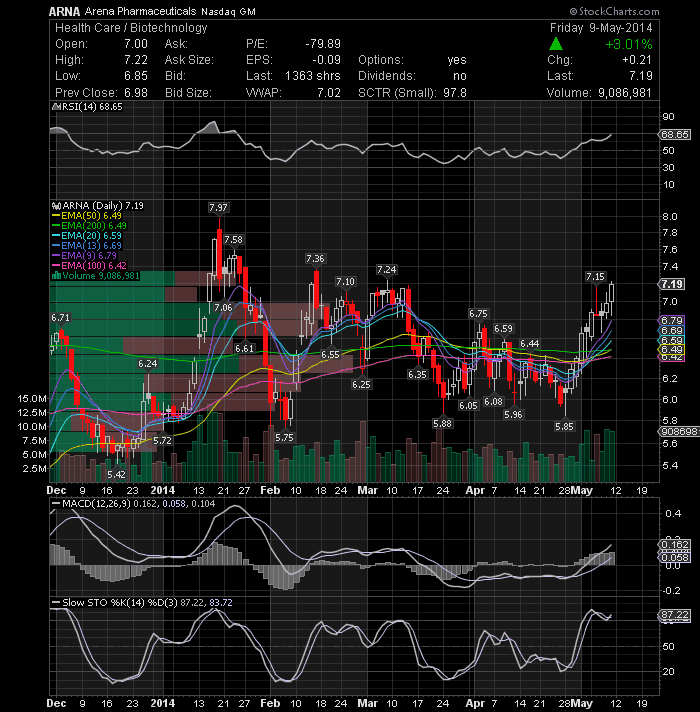Click the Nasdaq GM exchange label
The height and width of the screenshot is (712, 700).
(228, 12)
